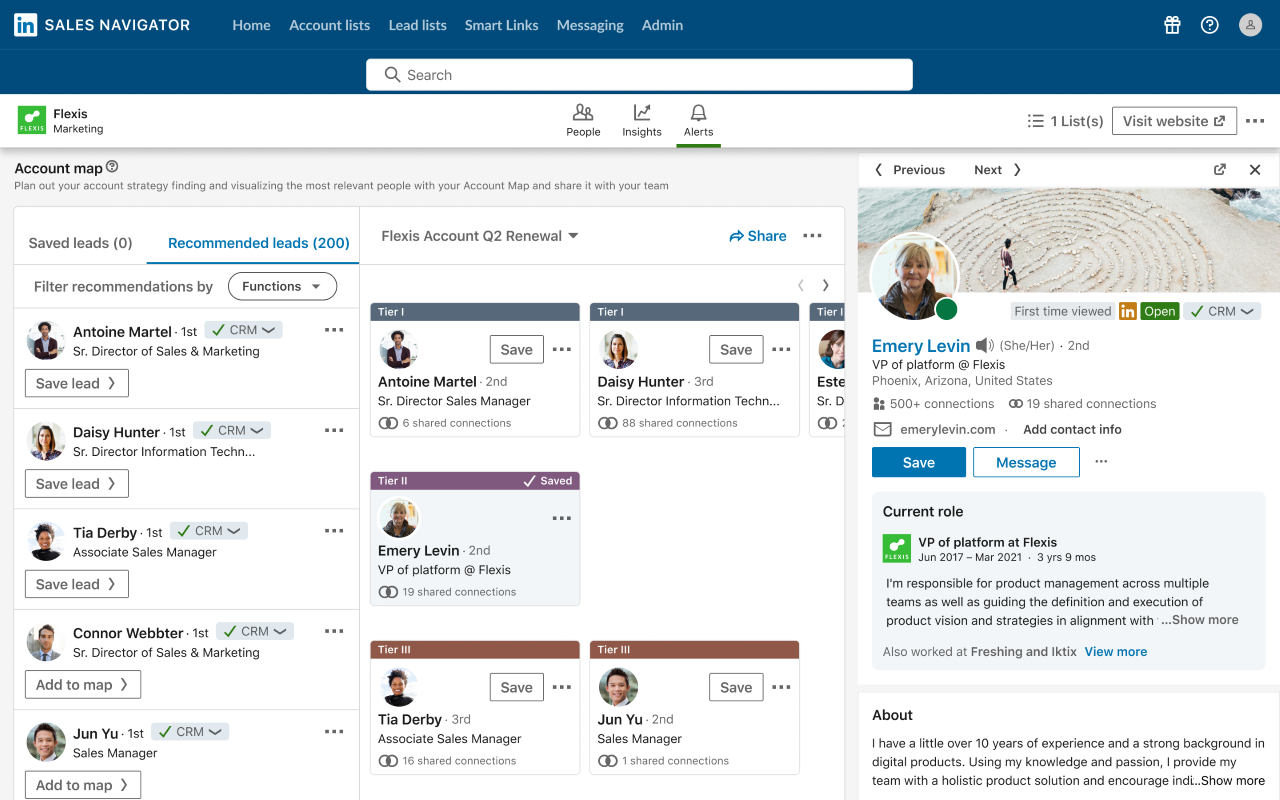Open more options for Jun Yu in leads list
1280x800 pixels.
[334, 732]
